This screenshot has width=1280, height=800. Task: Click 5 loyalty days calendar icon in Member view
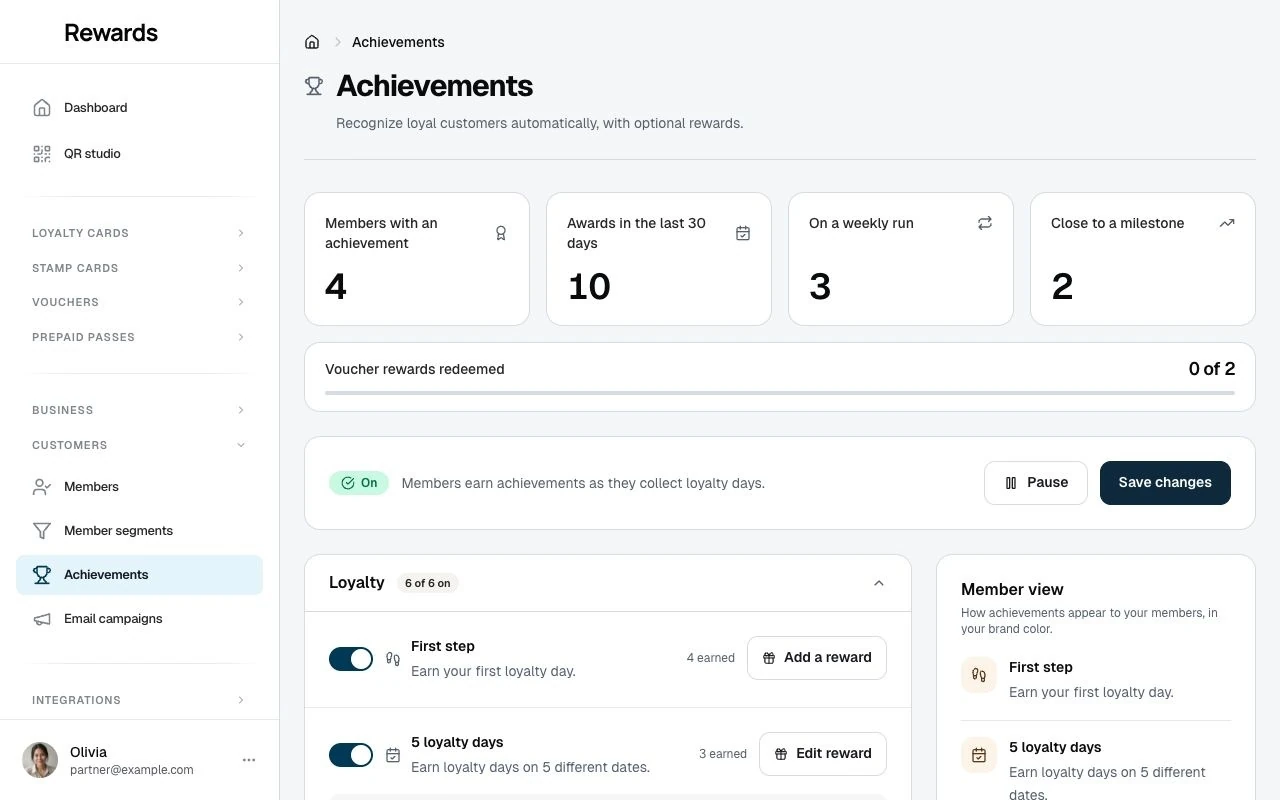pyautogui.click(x=979, y=755)
